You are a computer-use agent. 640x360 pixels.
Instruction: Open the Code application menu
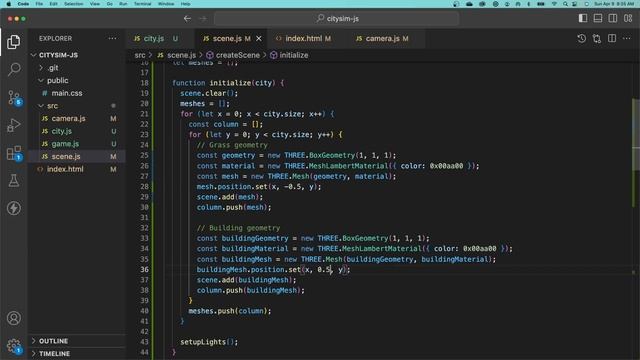(23, 4)
